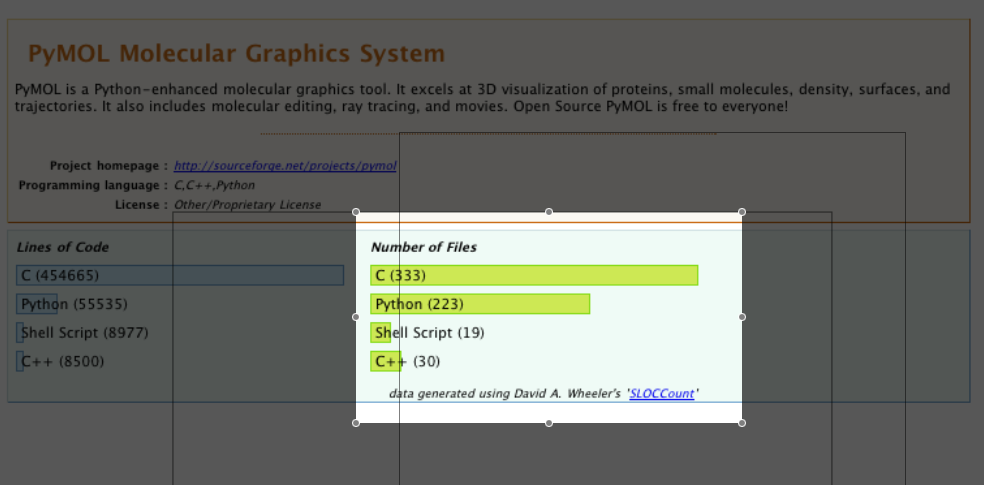
Task: Click the Project homepage label
Action: 109,166
